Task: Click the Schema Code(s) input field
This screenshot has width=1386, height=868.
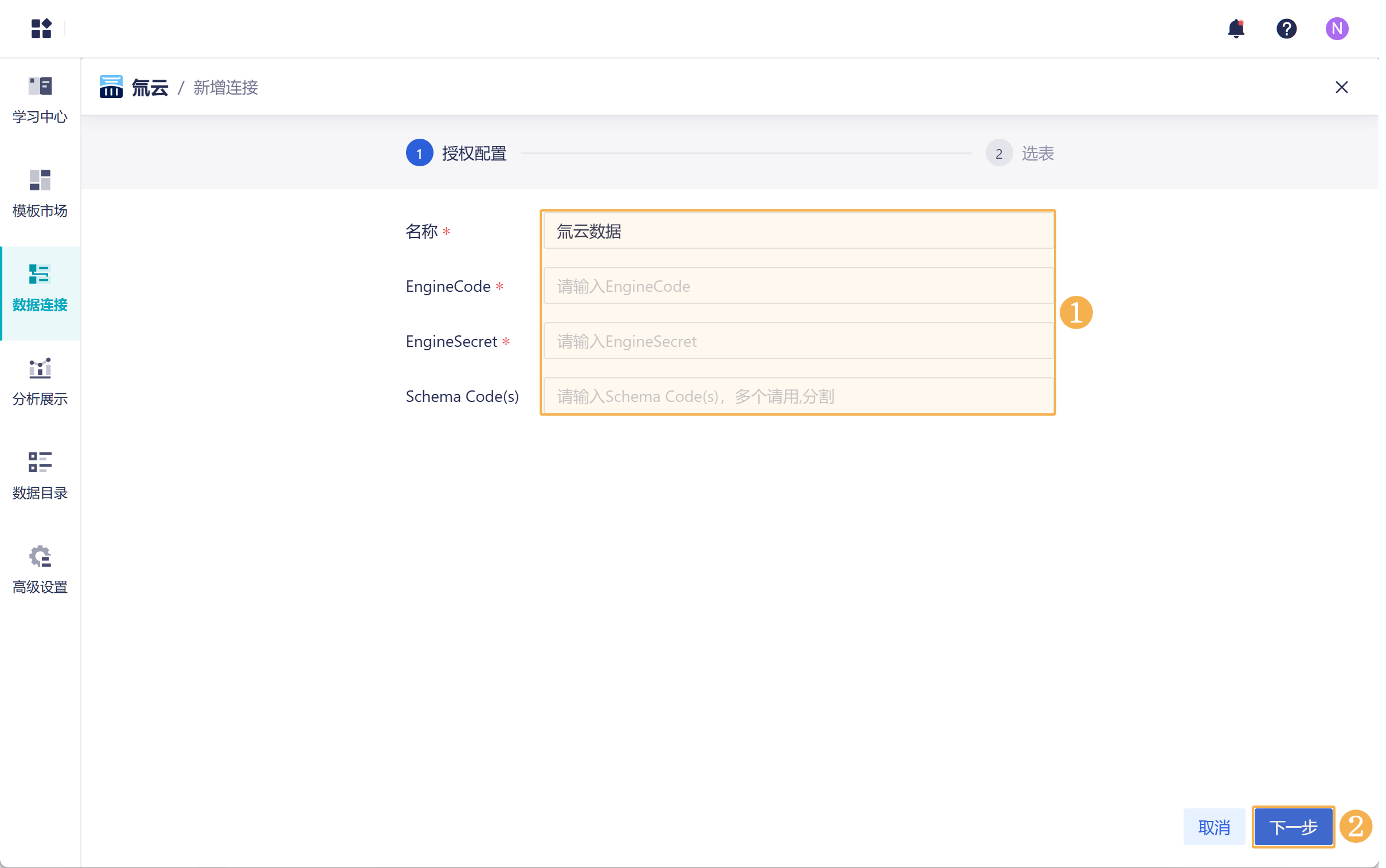Action: [798, 396]
